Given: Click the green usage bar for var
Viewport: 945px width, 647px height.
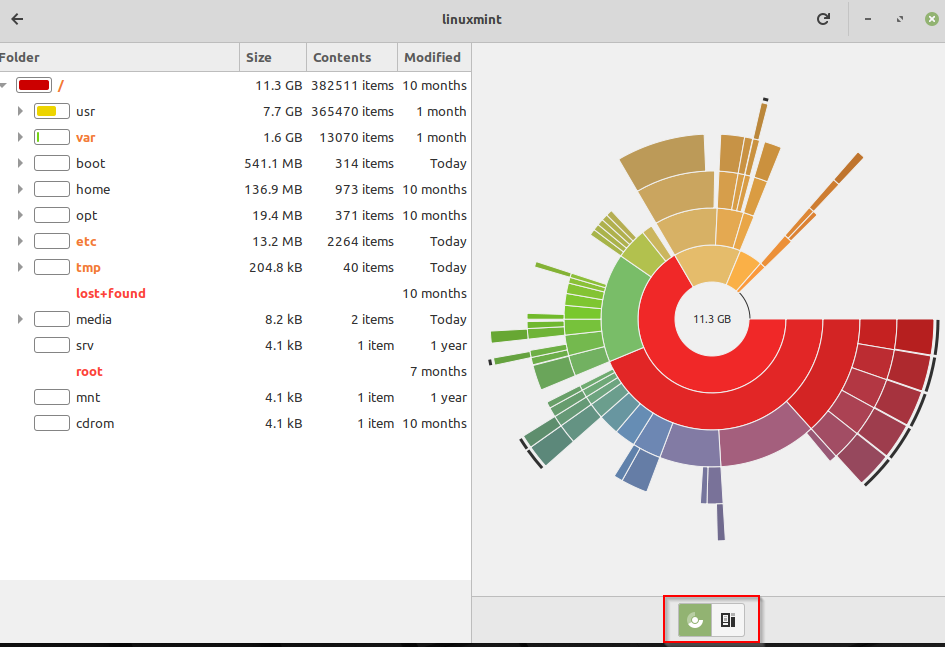Looking at the screenshot, I should tap(52, 137).
